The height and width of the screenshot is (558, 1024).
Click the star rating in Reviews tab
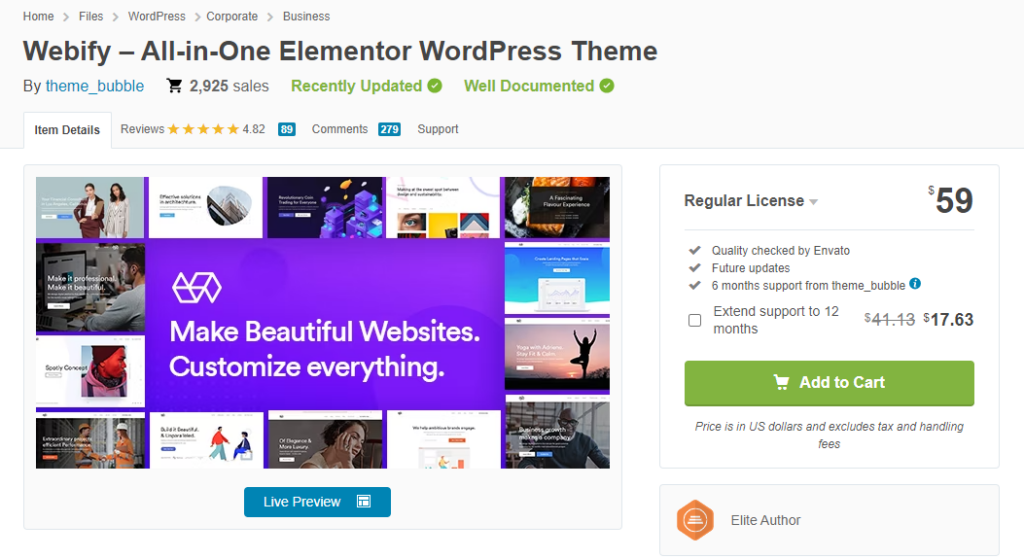[x=203, y=129]
